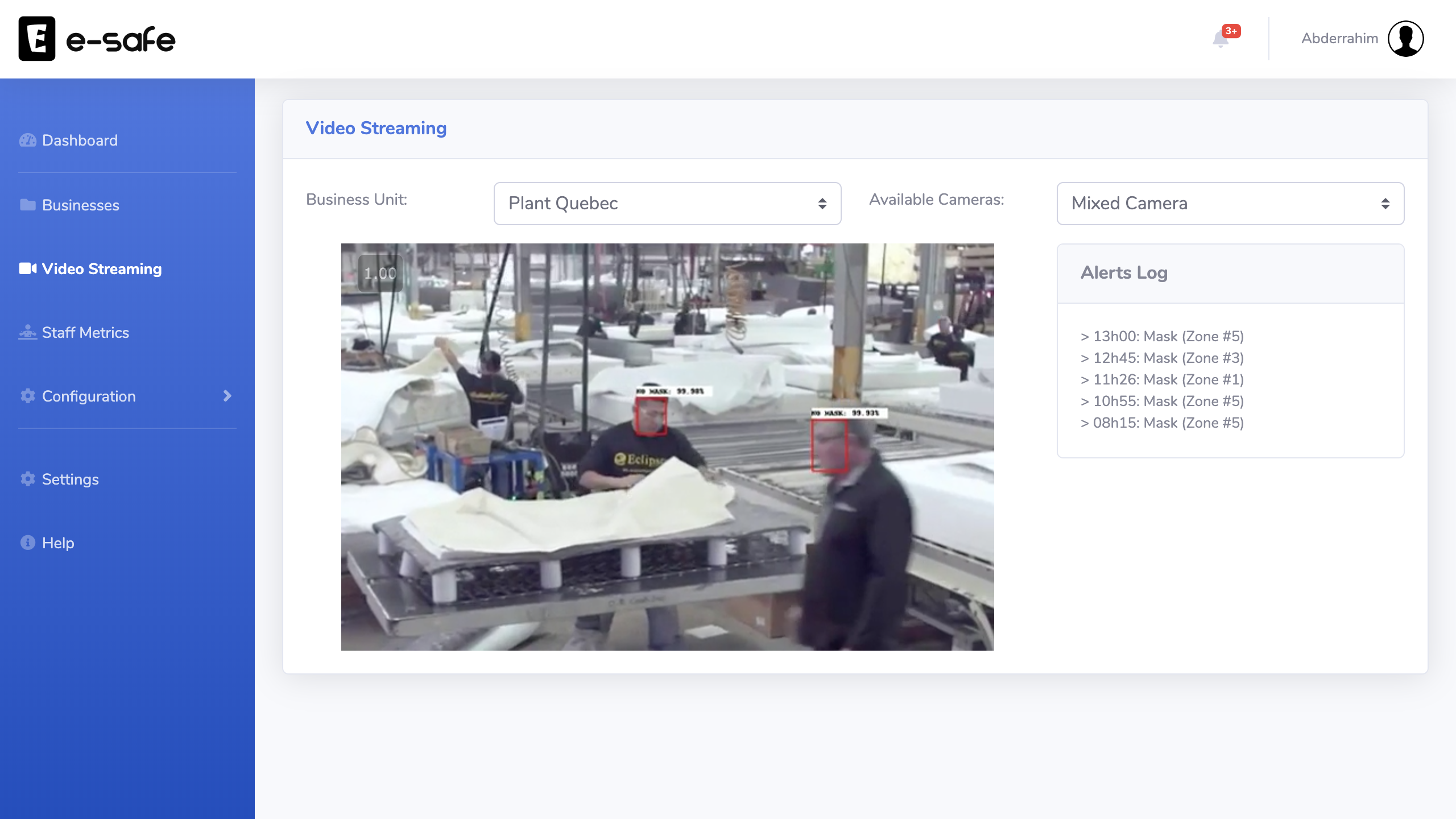Expand the Configuration submenu chevron
This screenshot has width=1456, height=819.
pos(227,396)
